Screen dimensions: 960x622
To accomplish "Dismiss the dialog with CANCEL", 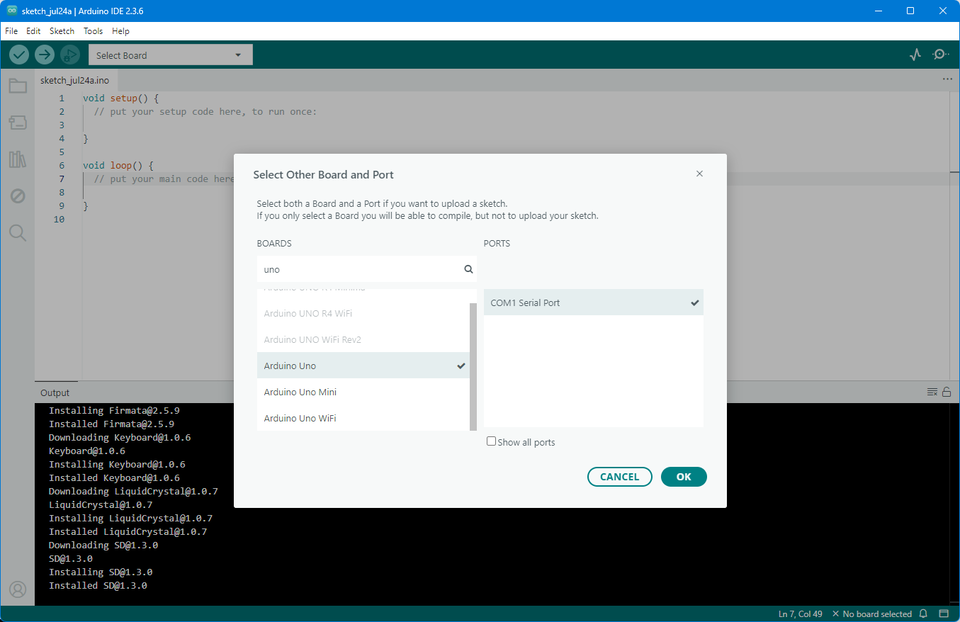I will coord(619,477).
